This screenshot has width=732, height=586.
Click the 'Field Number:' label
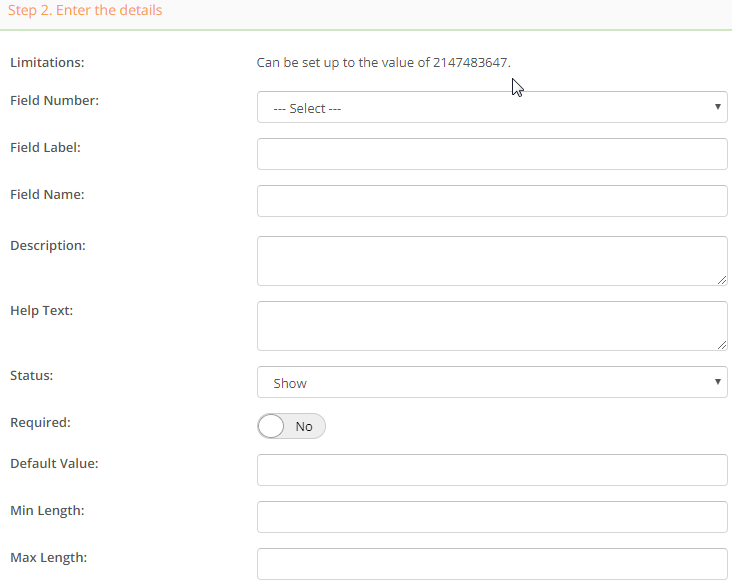coord(54,100)
